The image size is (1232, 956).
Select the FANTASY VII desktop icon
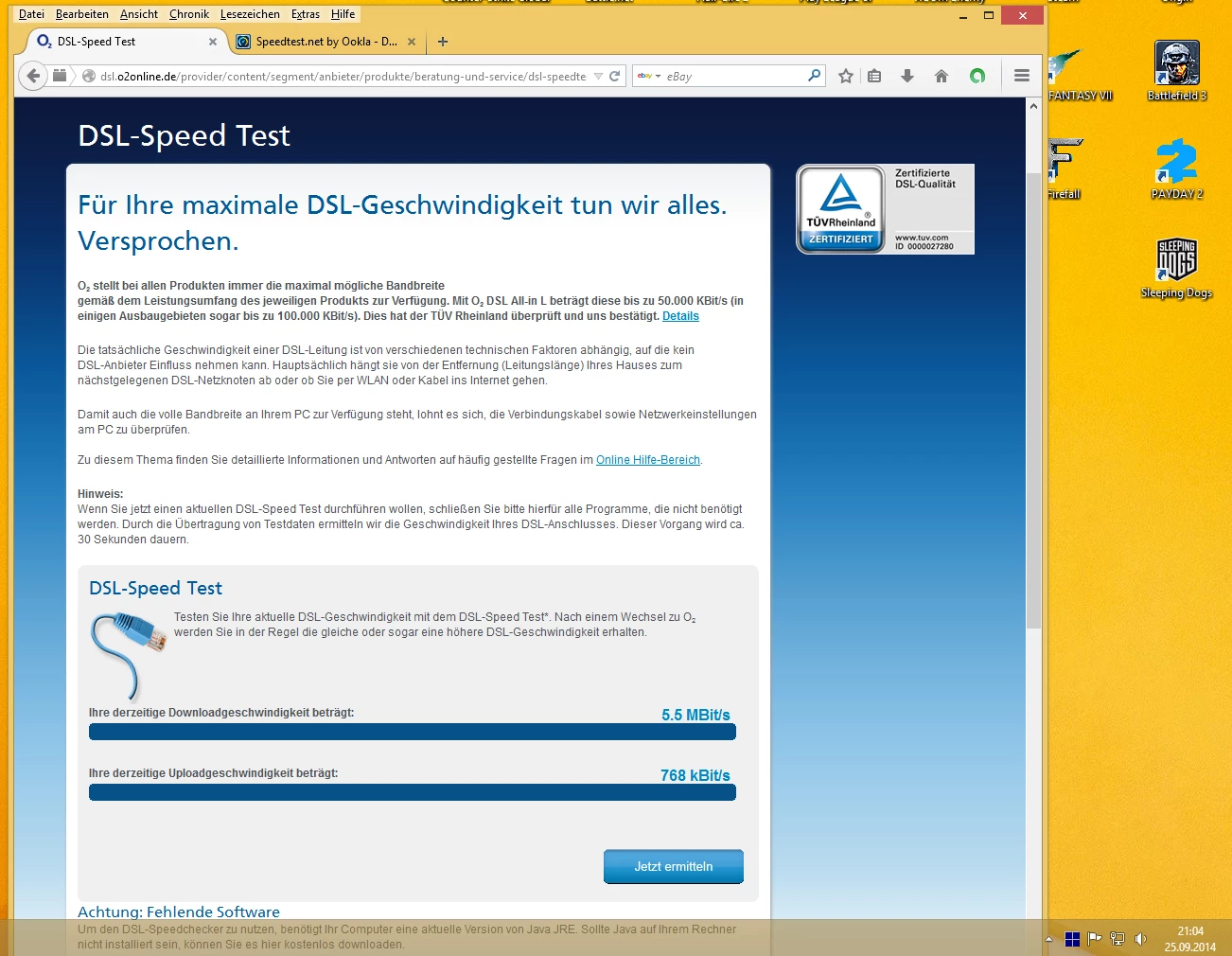pyautogui.click(x=1080, y=74)
